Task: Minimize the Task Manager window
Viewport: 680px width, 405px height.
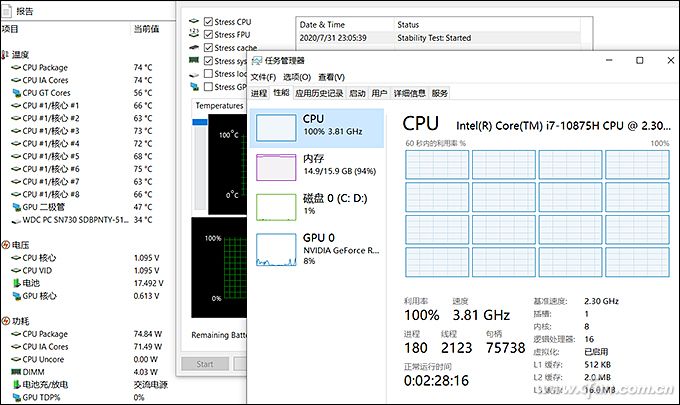Action: (609, 60)
